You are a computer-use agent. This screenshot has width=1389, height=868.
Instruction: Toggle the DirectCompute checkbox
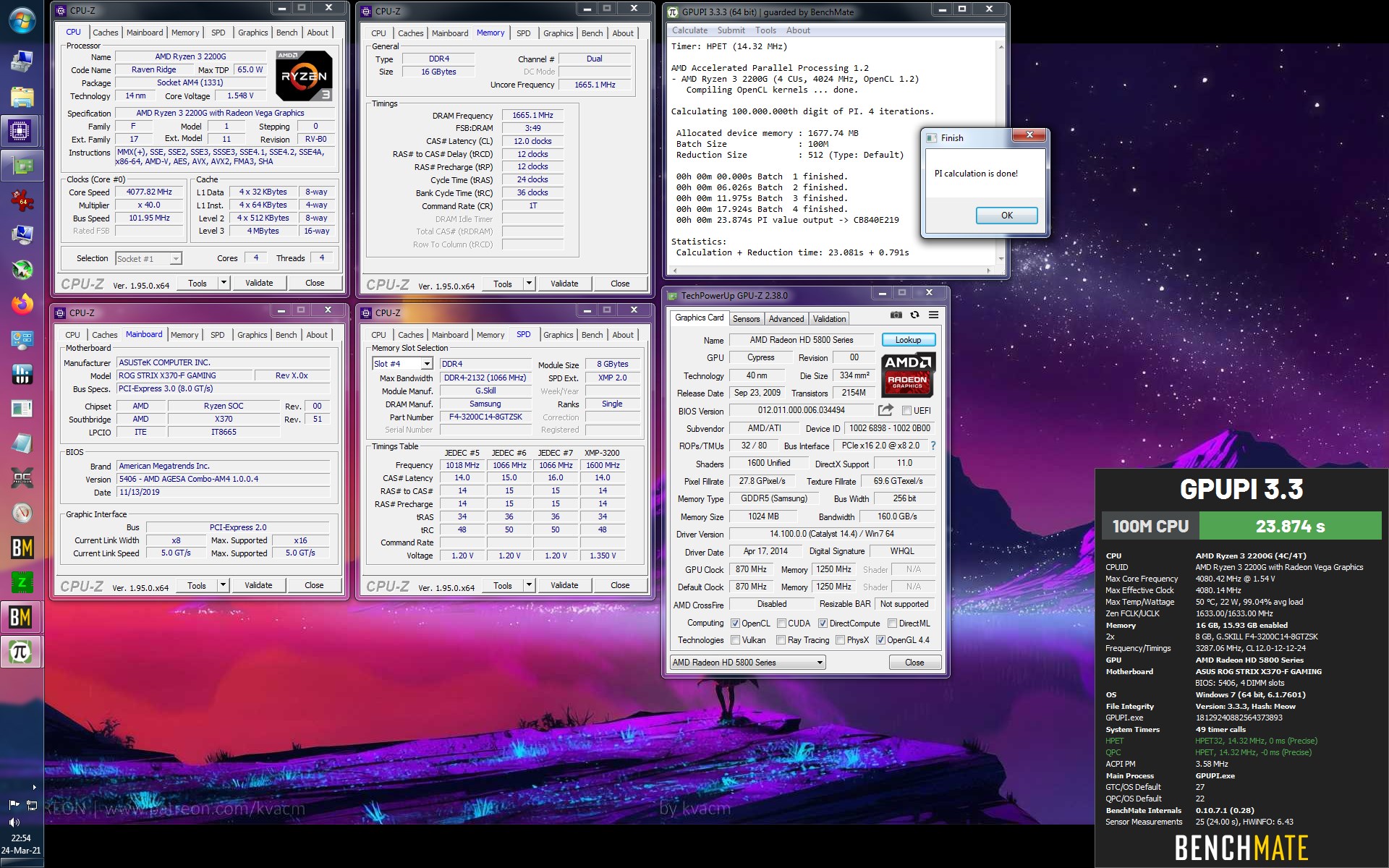click(x=823, y=624)
